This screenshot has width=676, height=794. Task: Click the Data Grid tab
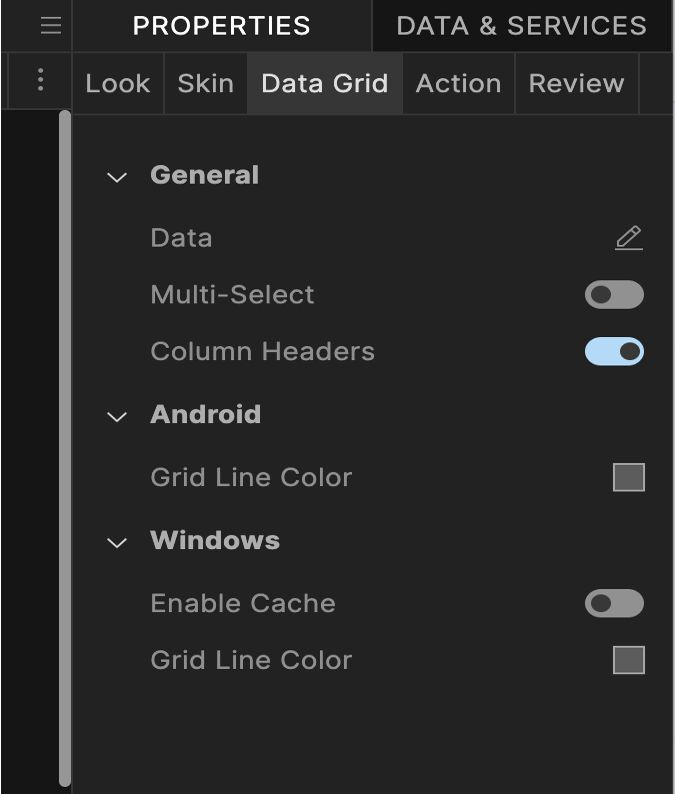pos(324,83)
